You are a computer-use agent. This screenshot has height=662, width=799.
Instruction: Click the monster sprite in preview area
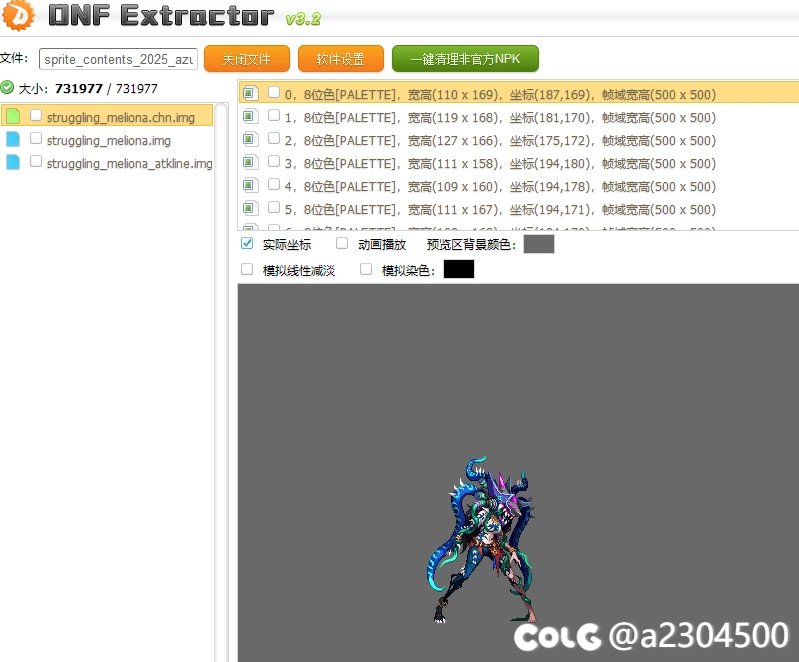(481, 539)
